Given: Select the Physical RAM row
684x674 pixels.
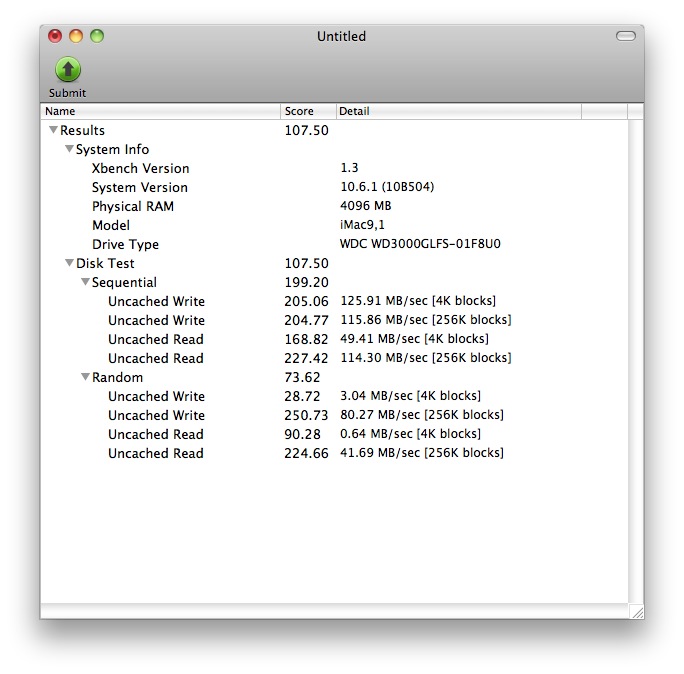Looking at the screenshot, I should point(335,206).
